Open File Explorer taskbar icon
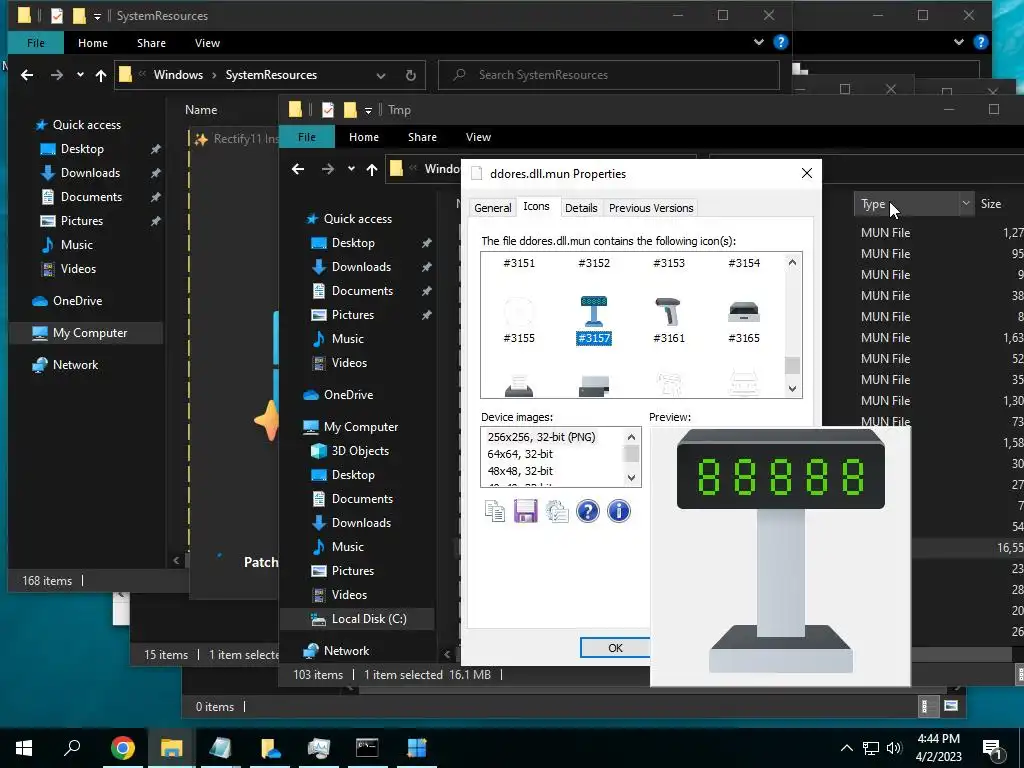 [x=171, y=748]
